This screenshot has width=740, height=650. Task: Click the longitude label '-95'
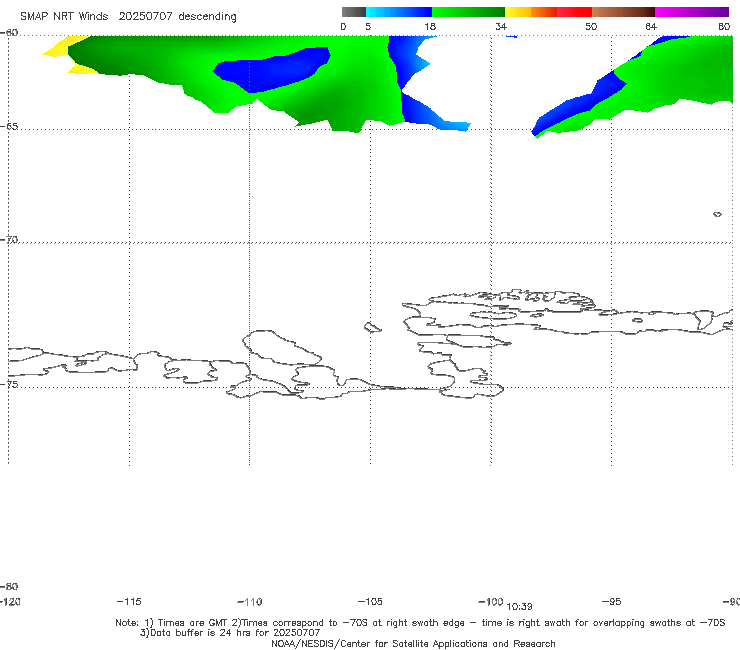612,601
